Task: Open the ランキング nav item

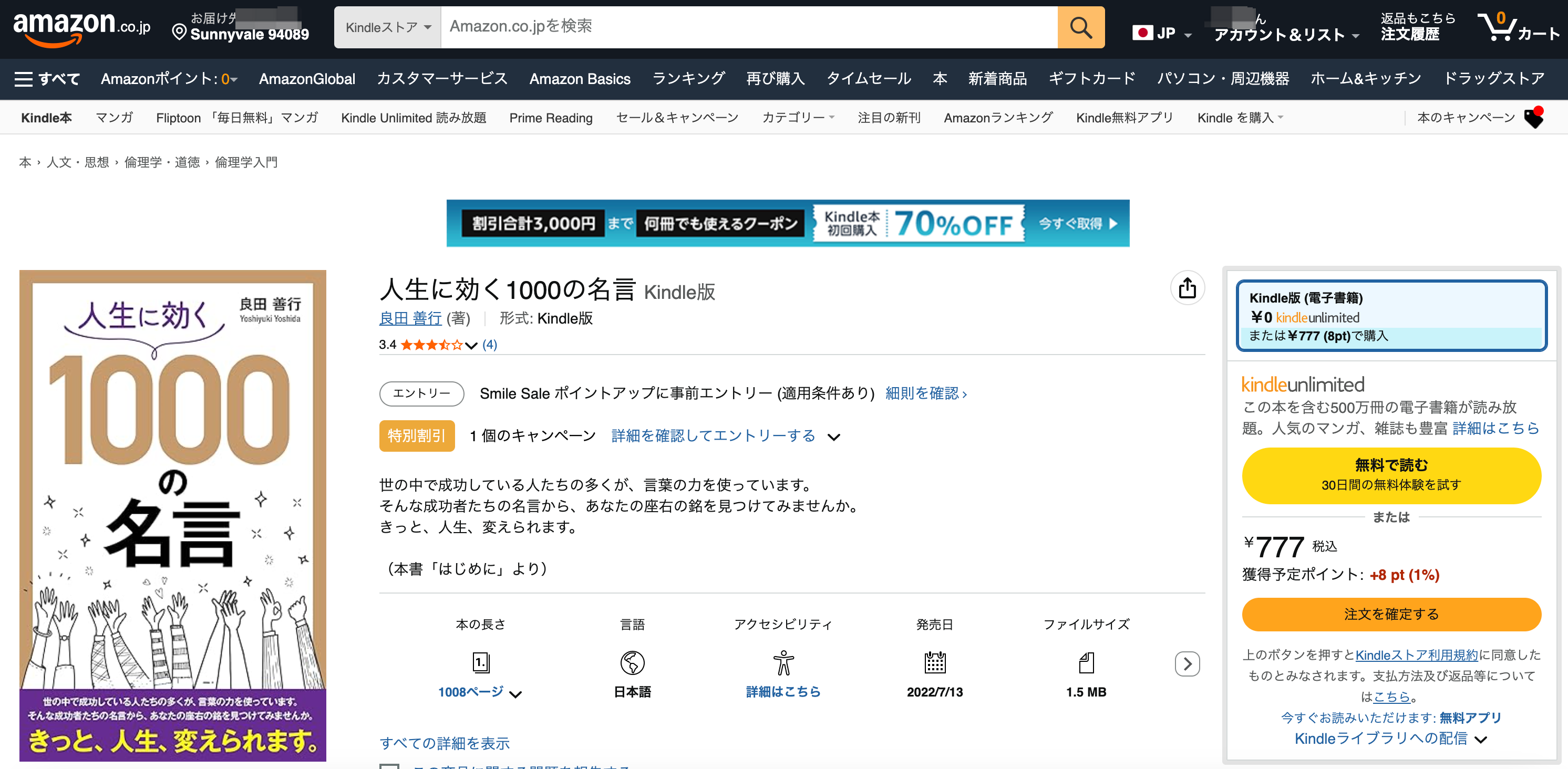Action: point(688,79)
